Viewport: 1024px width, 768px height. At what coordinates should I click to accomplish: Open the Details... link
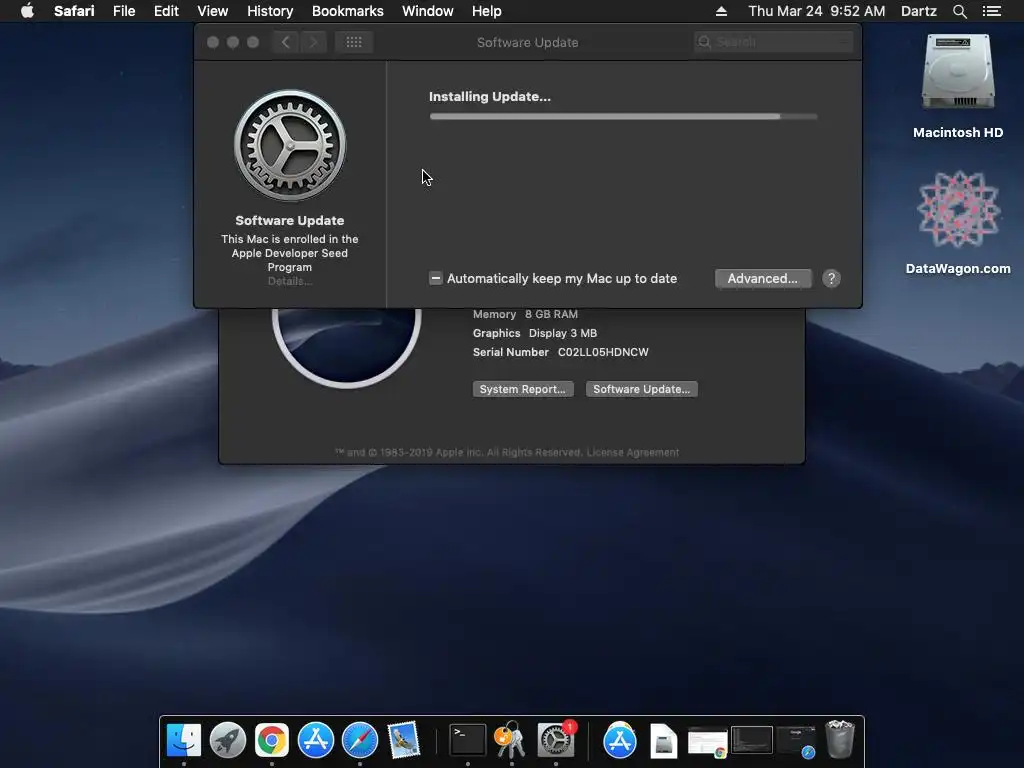(289, 281)
